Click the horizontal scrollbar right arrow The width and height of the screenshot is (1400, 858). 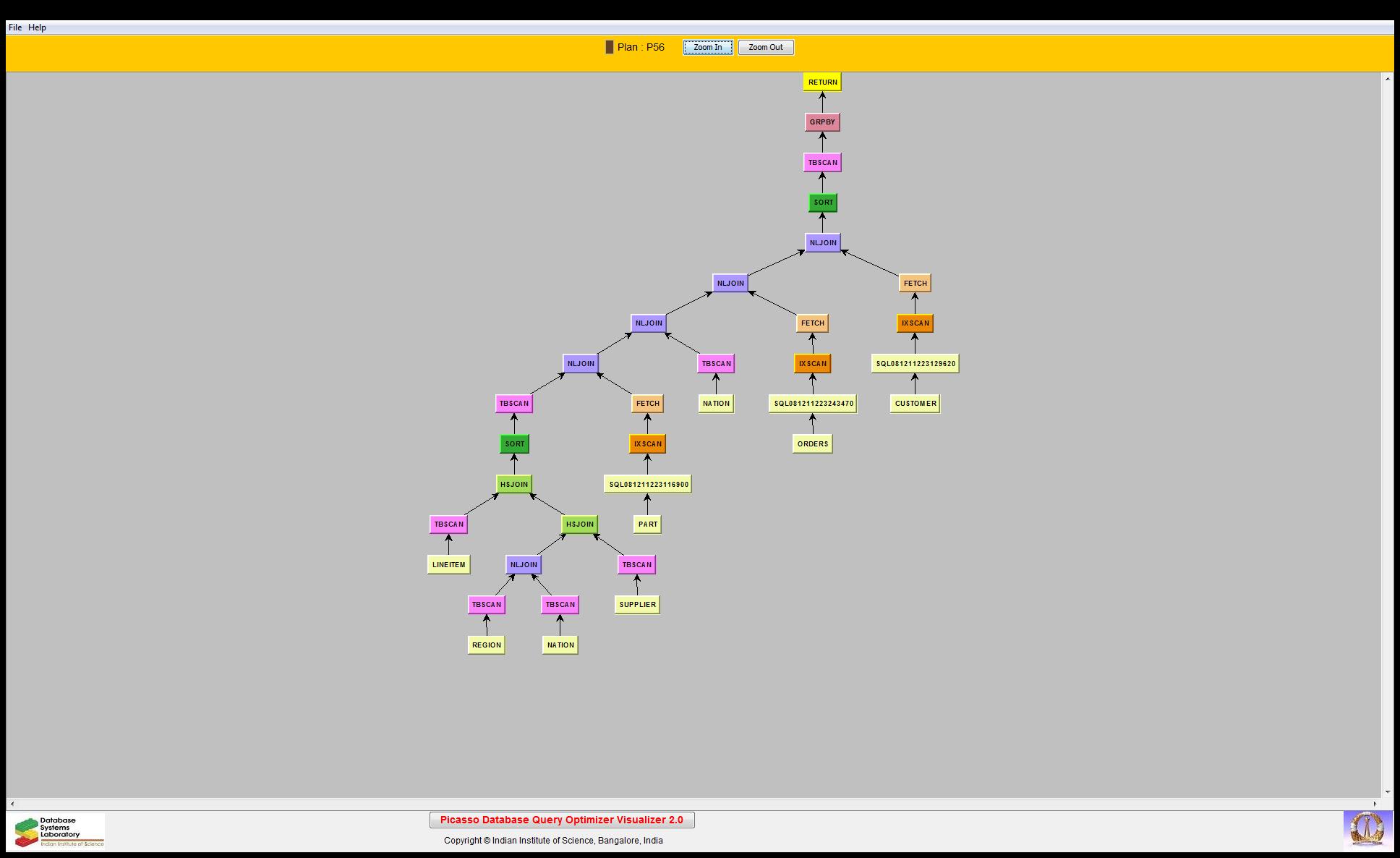click(1375, 804)
